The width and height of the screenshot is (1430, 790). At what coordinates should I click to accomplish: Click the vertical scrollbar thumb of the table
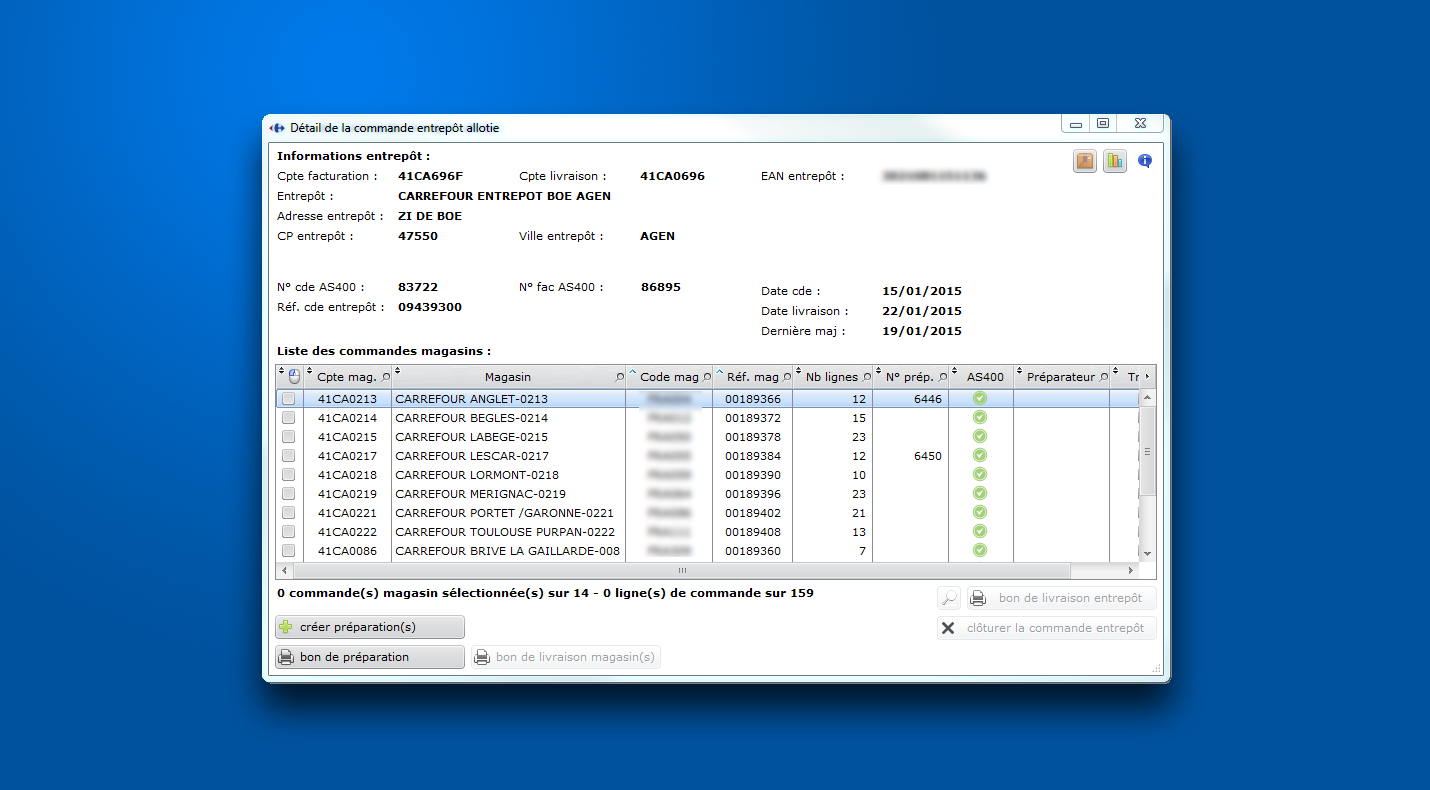tap(1148, 451)
